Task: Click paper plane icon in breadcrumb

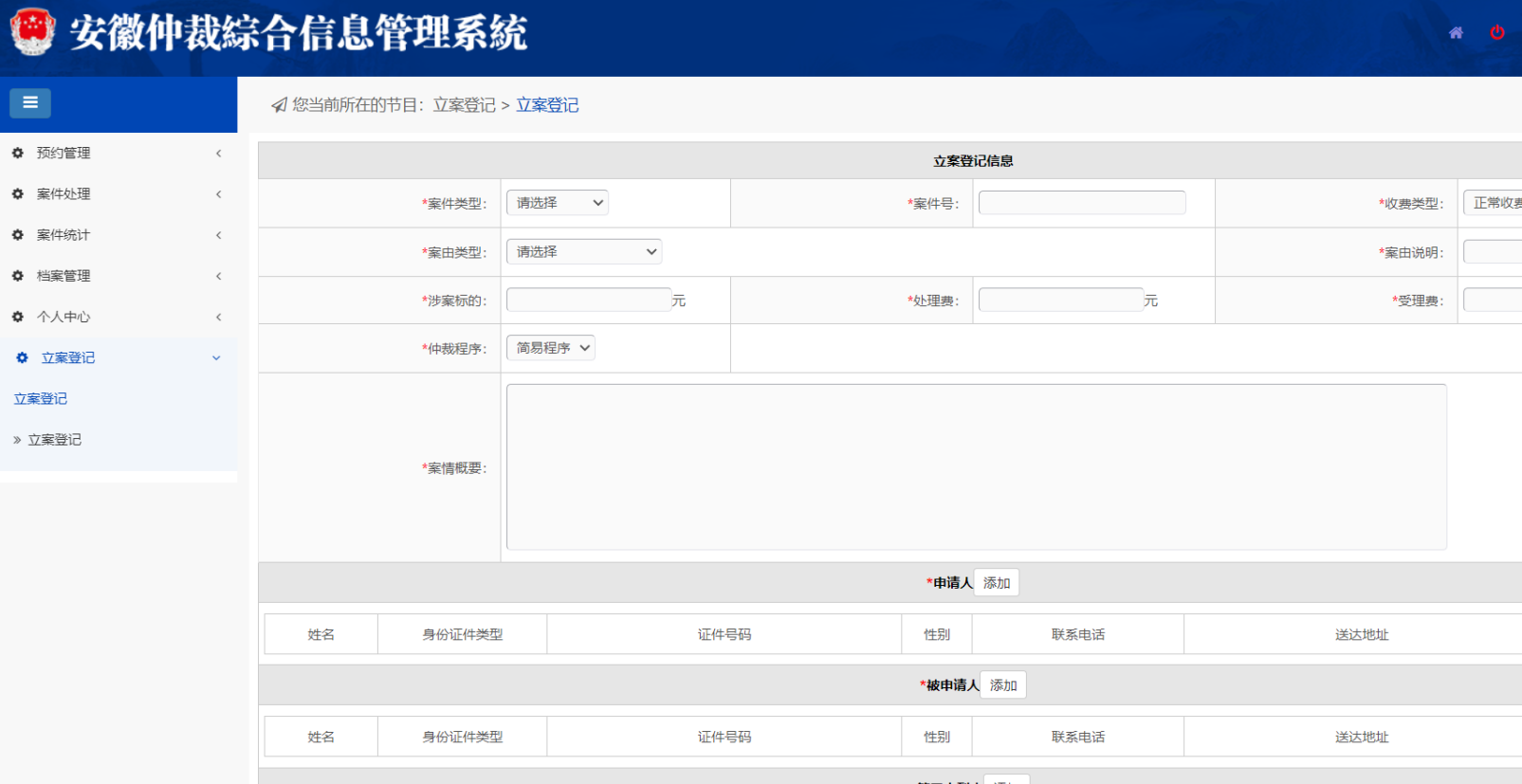Action: 279,105
